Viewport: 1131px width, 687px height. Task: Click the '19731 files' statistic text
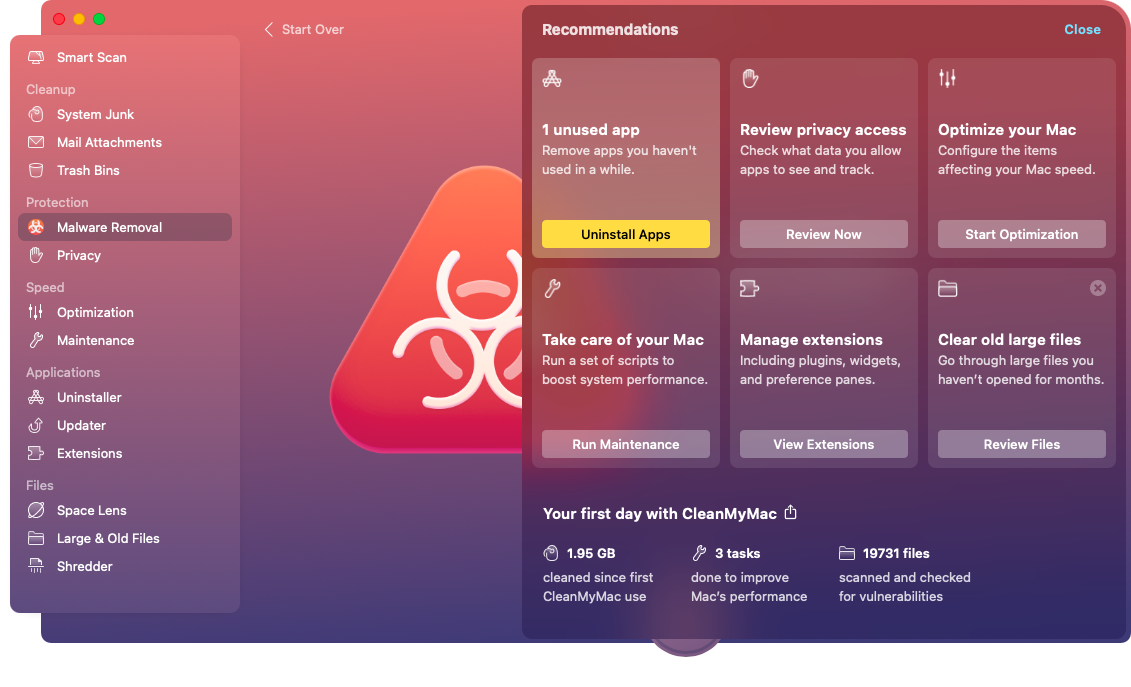pos(896,553)
